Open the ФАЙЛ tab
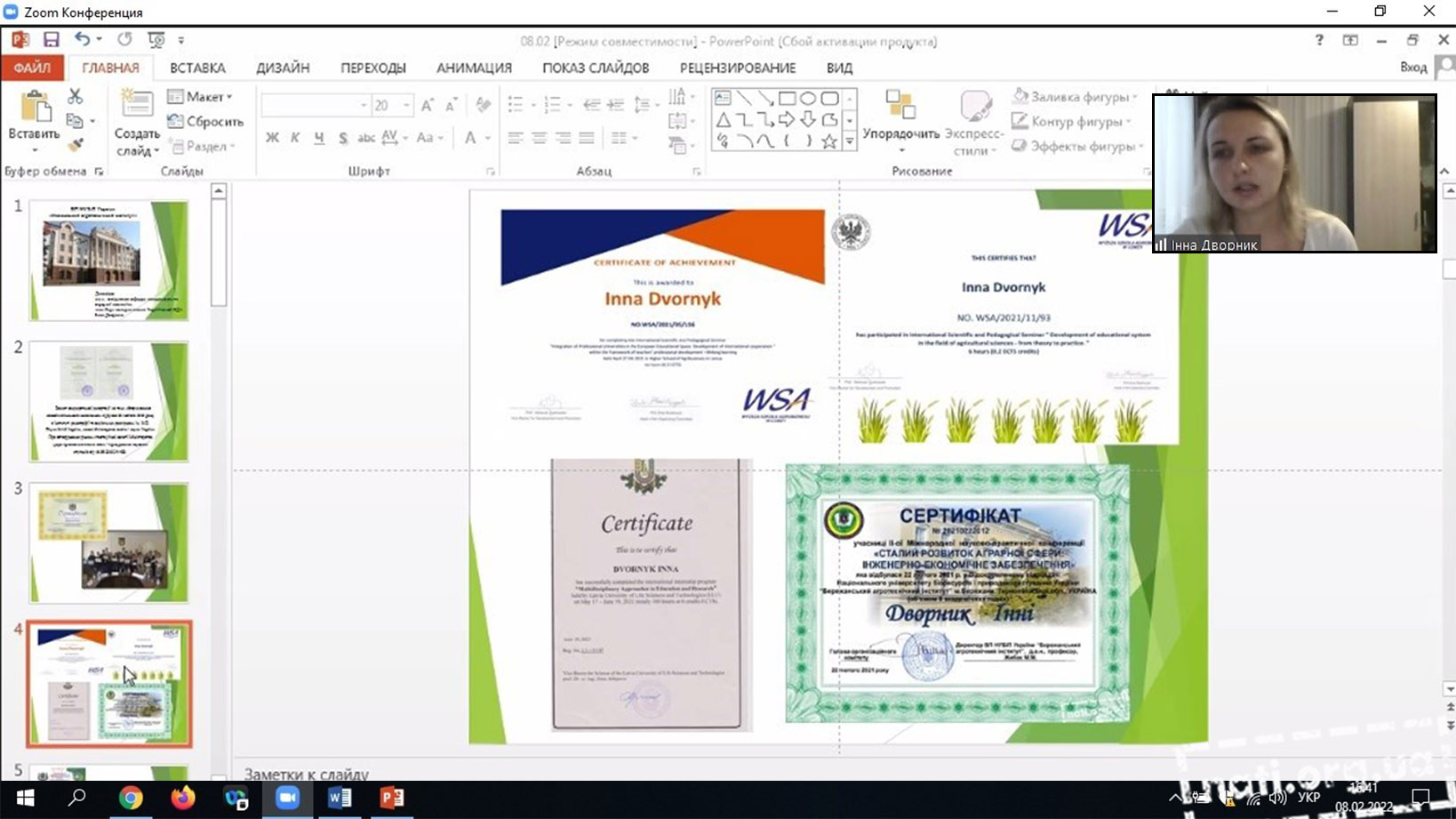Screen dimensions: 1456x819 (32, 68)
